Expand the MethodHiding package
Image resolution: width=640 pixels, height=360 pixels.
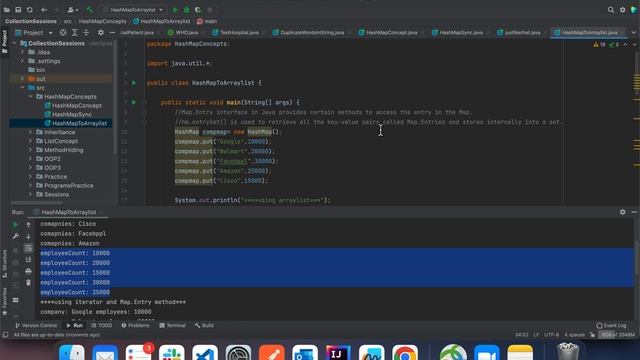30,150
